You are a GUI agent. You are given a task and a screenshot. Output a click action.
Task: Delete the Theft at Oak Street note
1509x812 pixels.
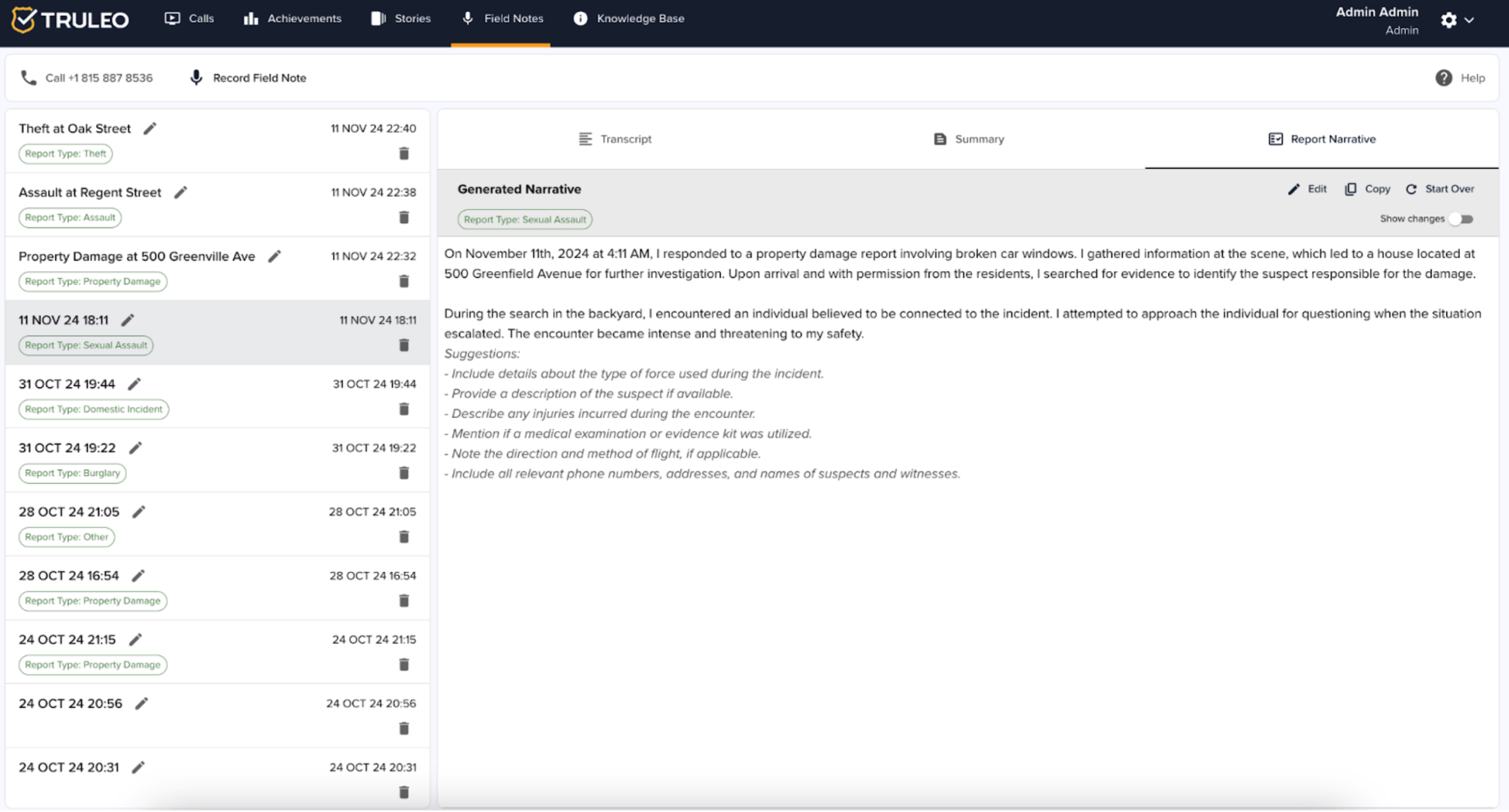[404, 153]
